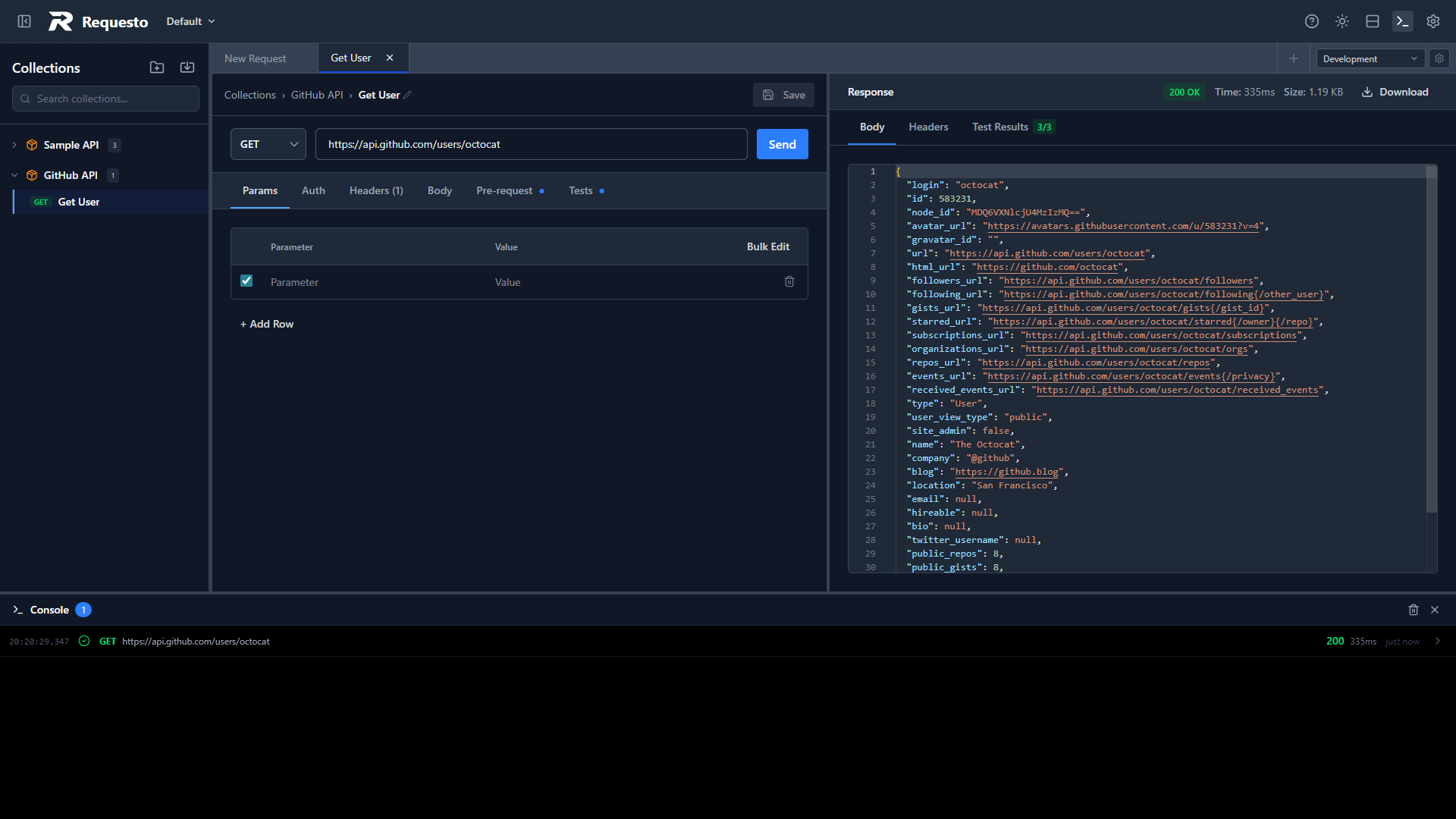This screenshot has width=1456, height=819.
Task: Open the Tests tab
Action: [x=586, y=190]
